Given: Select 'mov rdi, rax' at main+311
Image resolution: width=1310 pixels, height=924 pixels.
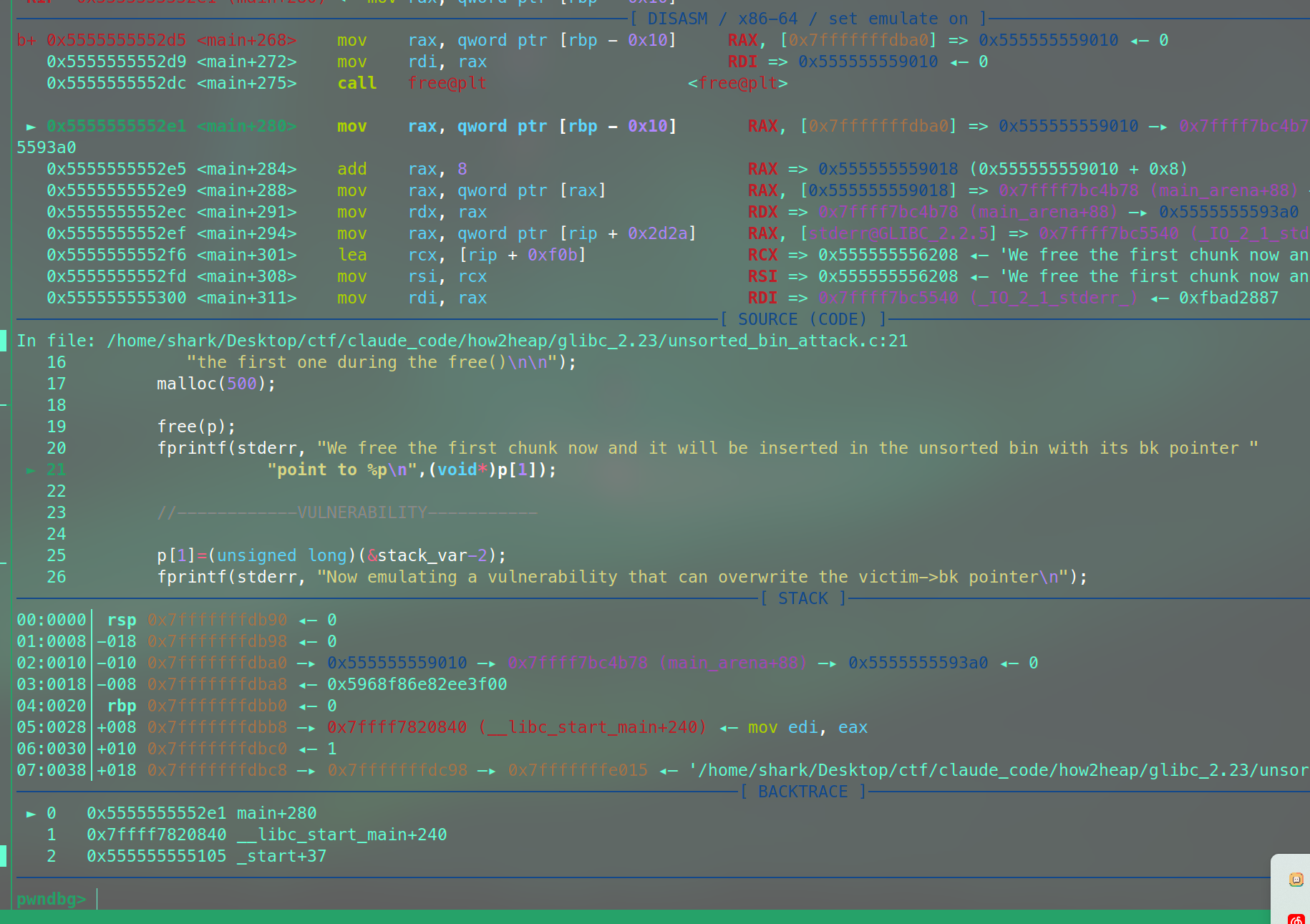Looking at the screenshot, I should [412, 298].
